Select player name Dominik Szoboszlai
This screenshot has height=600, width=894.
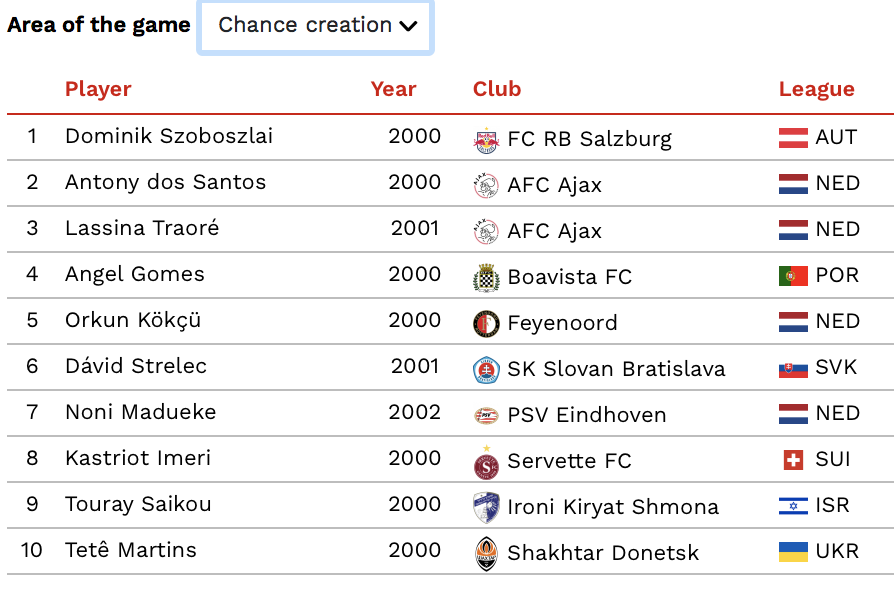coord(169,137)
